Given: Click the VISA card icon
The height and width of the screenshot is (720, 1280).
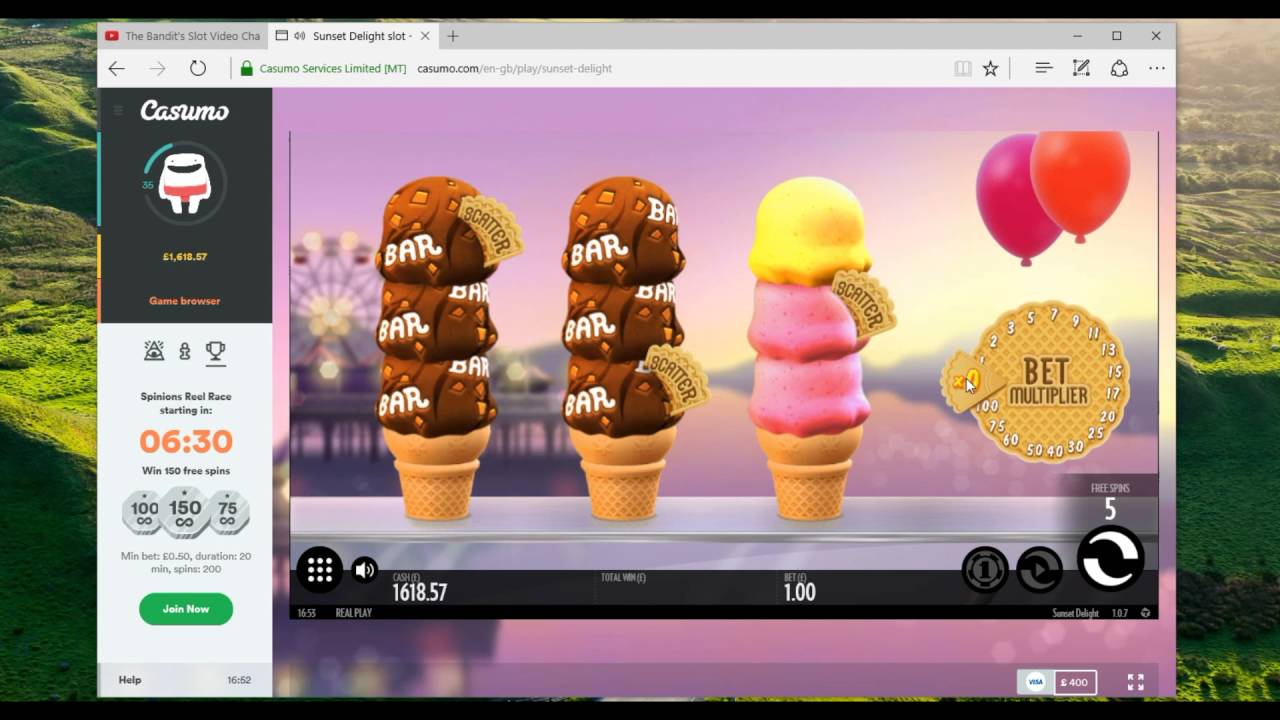Looking at the screenshot, I should (x=1036, y=682).
